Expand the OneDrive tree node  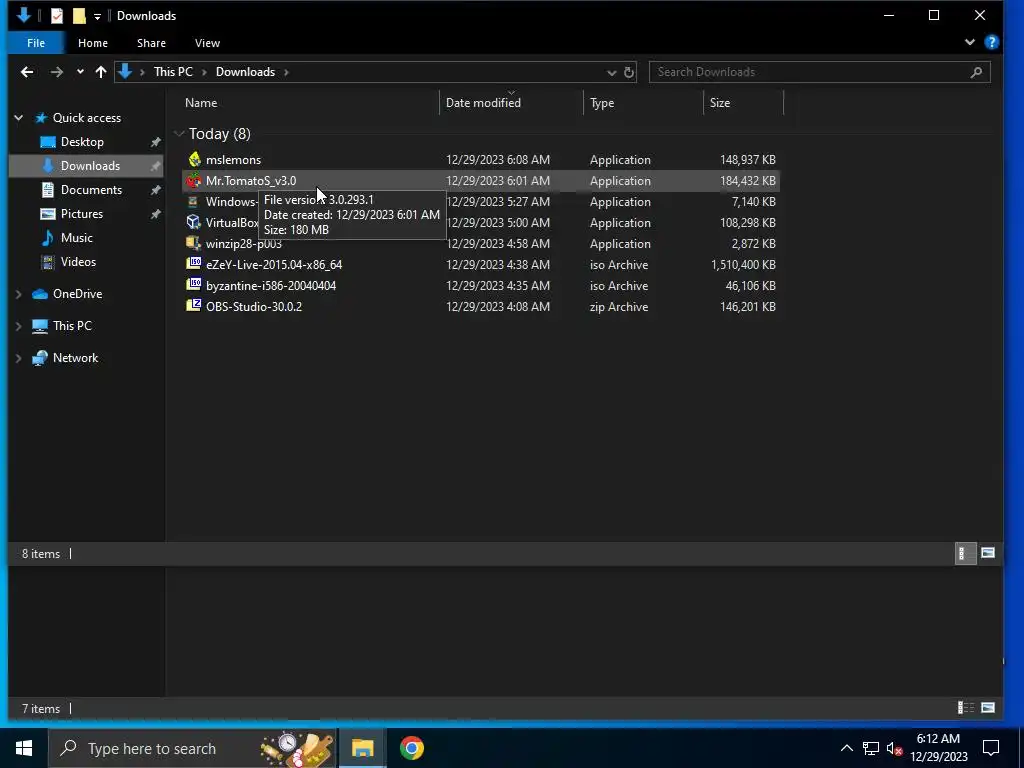tap(18, 294)
